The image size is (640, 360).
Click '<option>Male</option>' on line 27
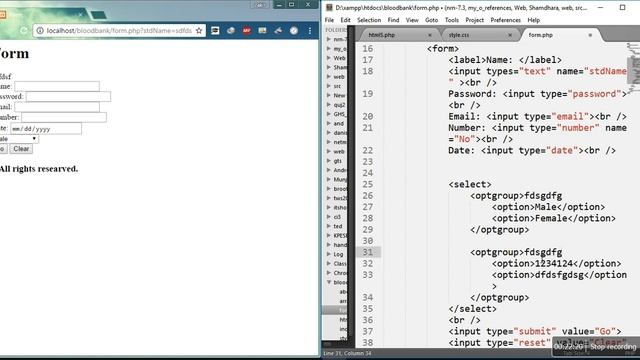548,207
